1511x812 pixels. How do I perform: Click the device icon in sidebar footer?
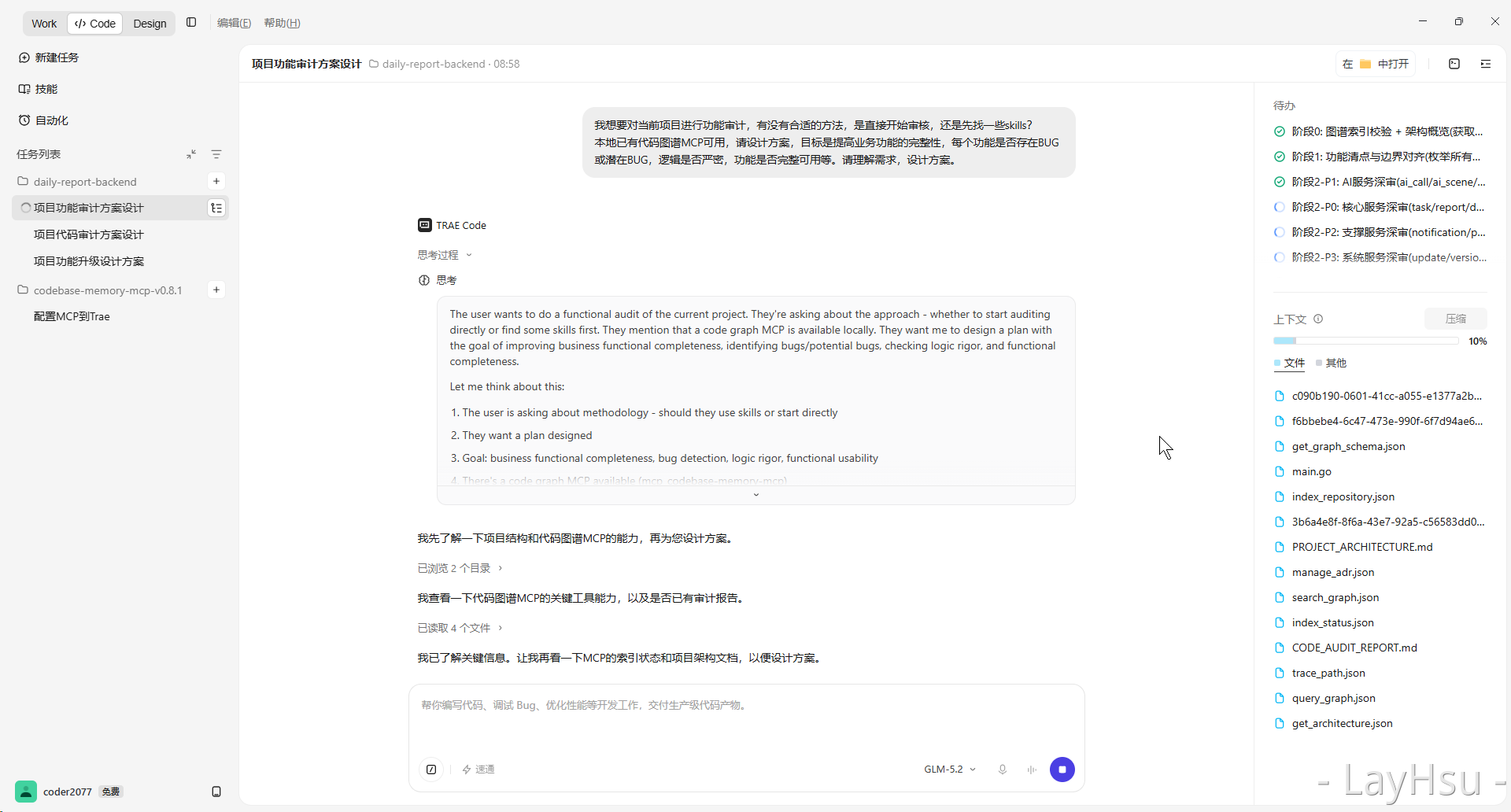coord(216,792)
